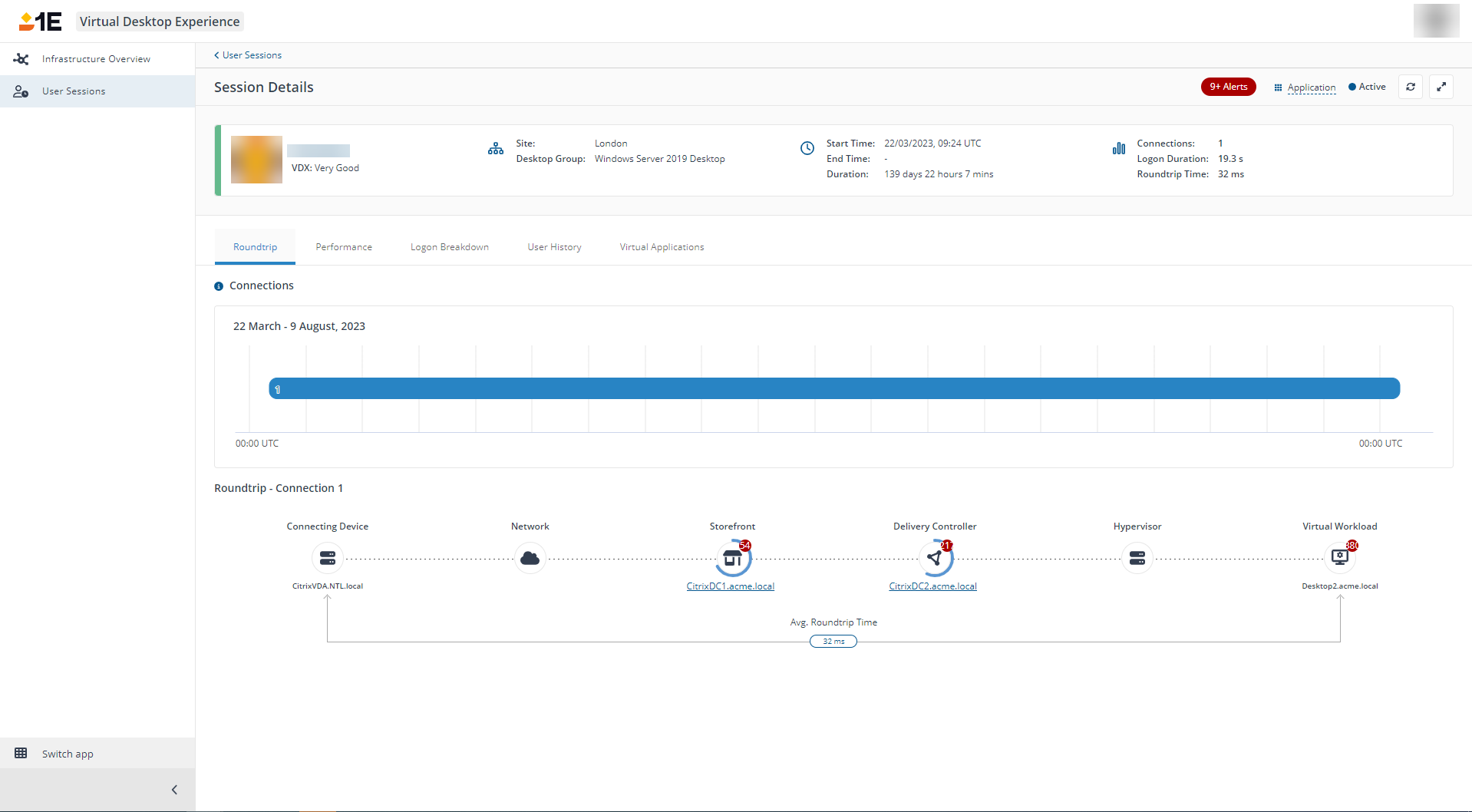
Task: Open the 9+ Alerts badge
Action: coord(1228,87)
